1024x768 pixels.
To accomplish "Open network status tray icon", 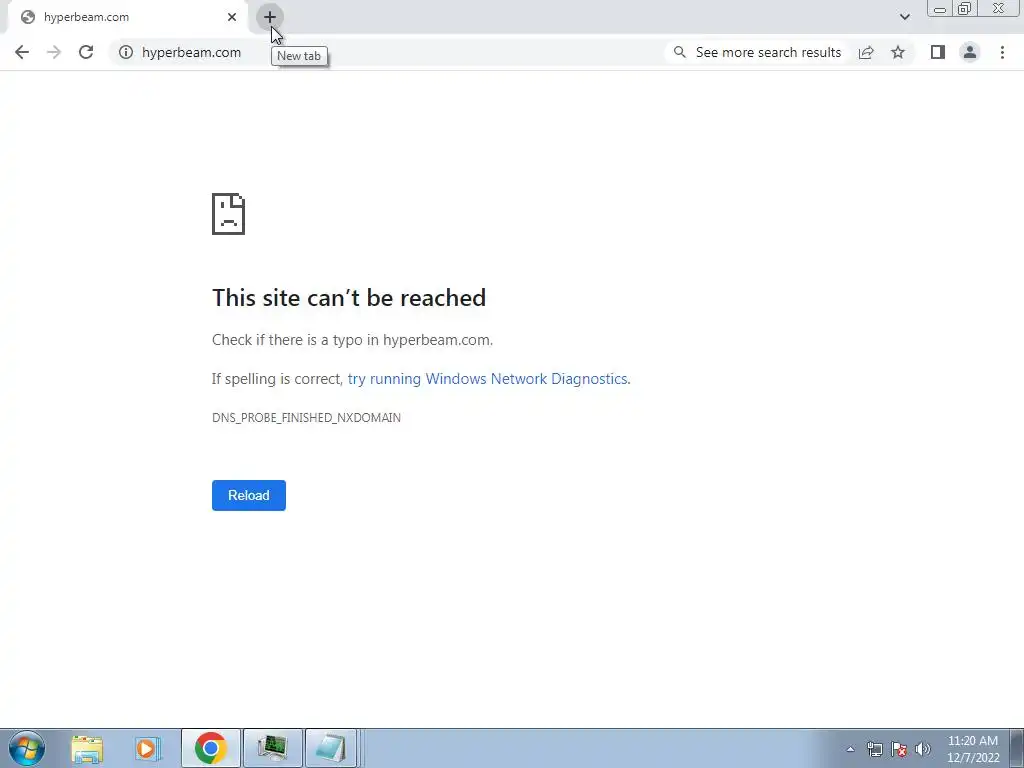I will (x=874, y=749).
